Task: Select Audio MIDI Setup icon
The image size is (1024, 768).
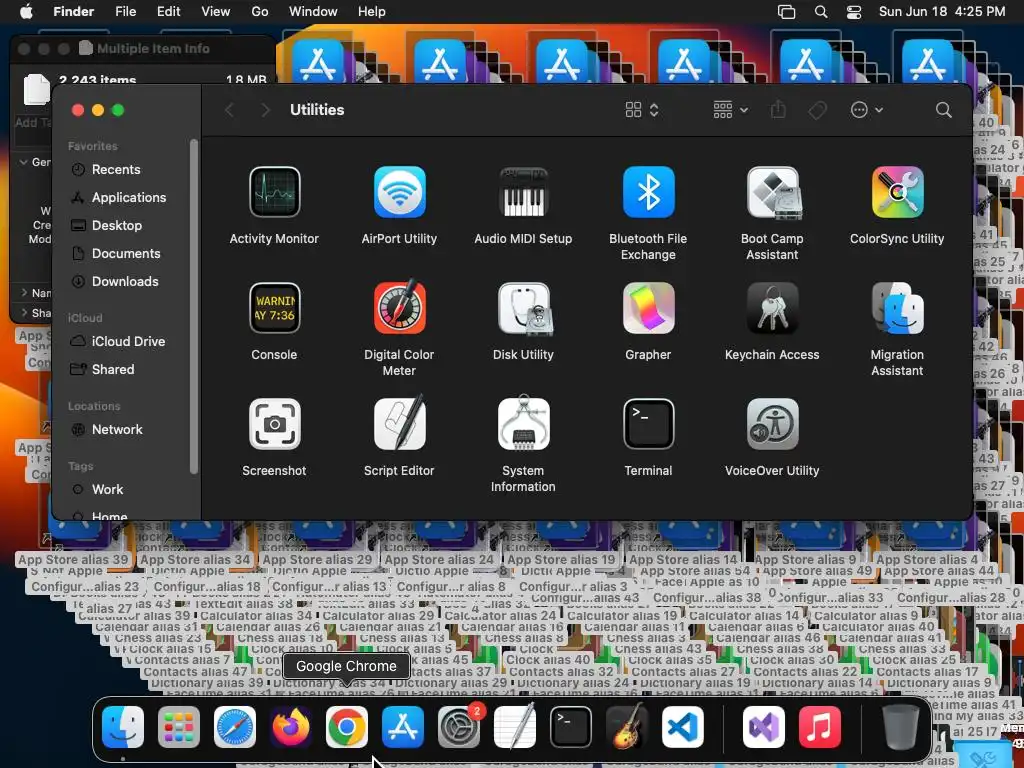Action: 523,192
